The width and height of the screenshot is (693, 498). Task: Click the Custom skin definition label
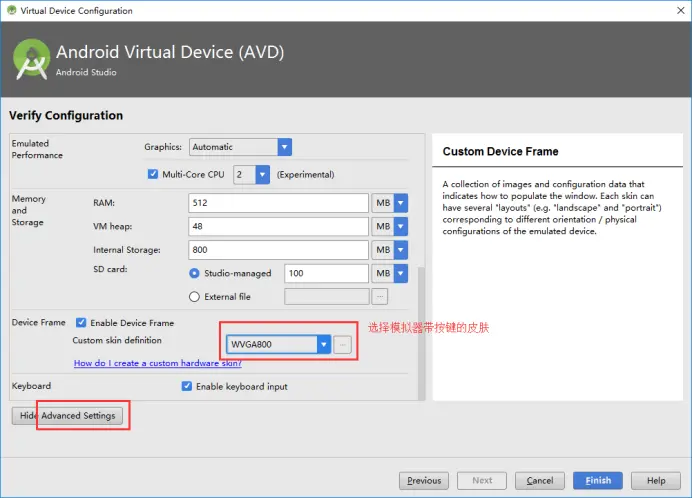117,340
